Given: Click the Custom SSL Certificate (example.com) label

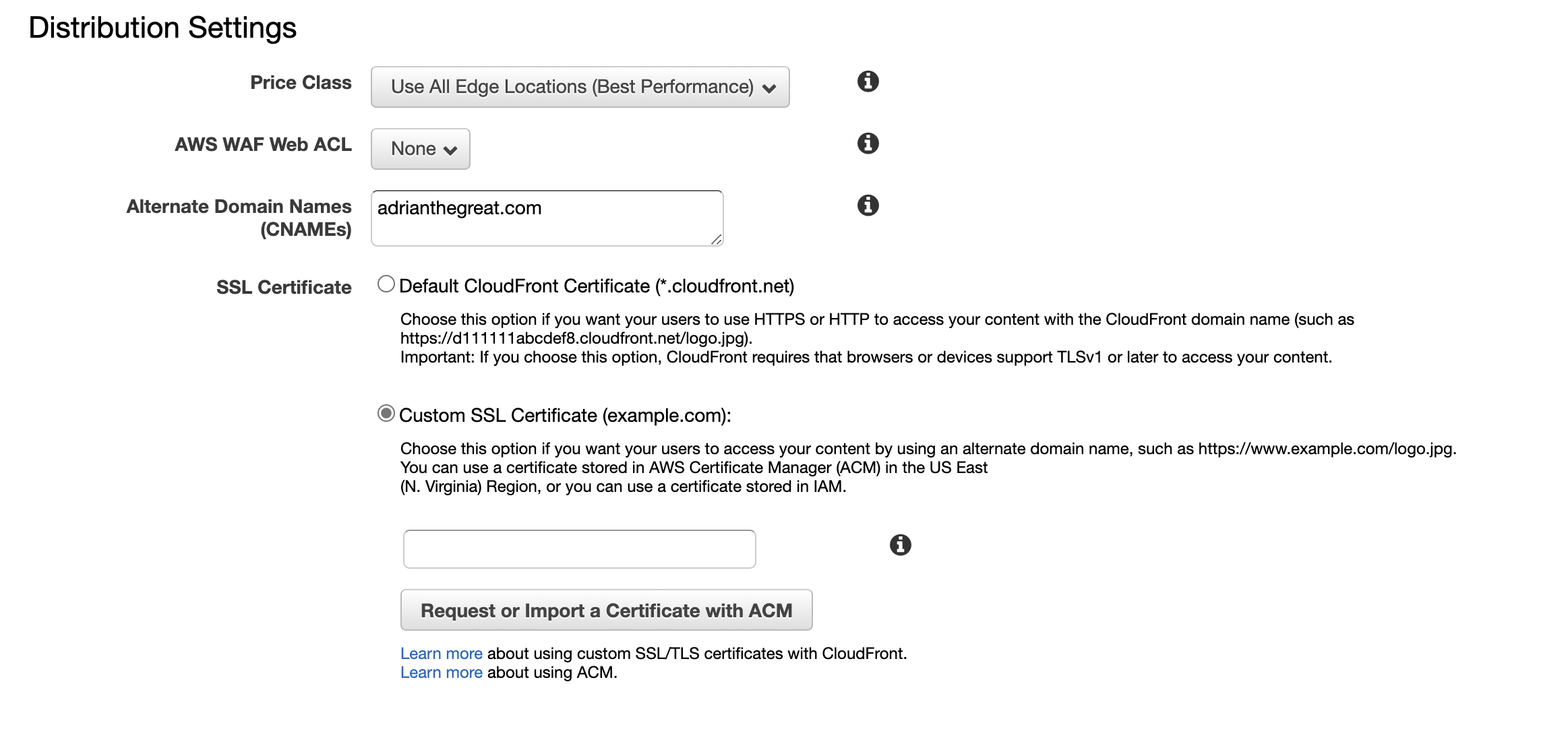Looking at the screenshot, I should pos(565,416).
